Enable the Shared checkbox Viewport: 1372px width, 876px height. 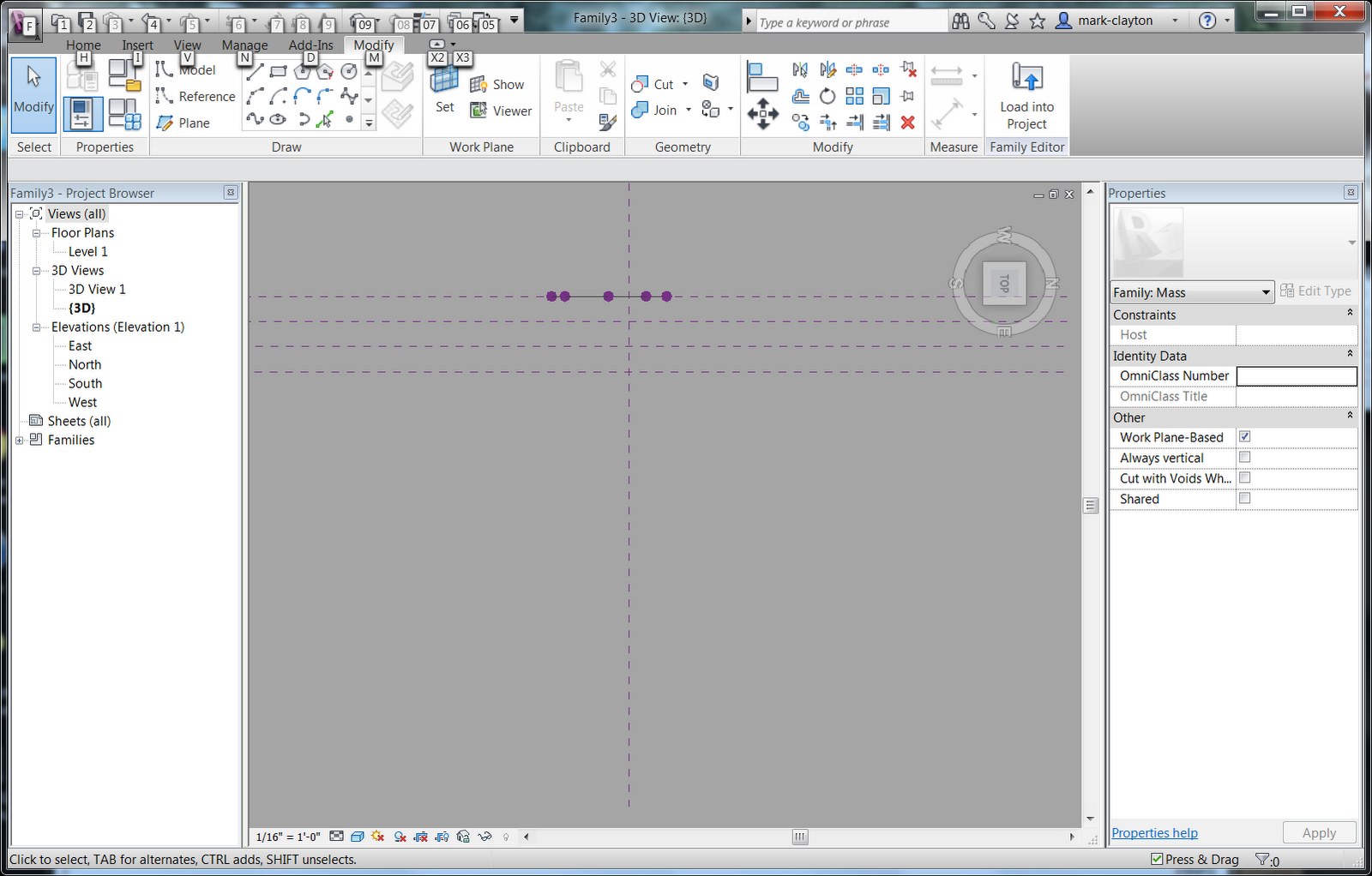(1244, 498)
